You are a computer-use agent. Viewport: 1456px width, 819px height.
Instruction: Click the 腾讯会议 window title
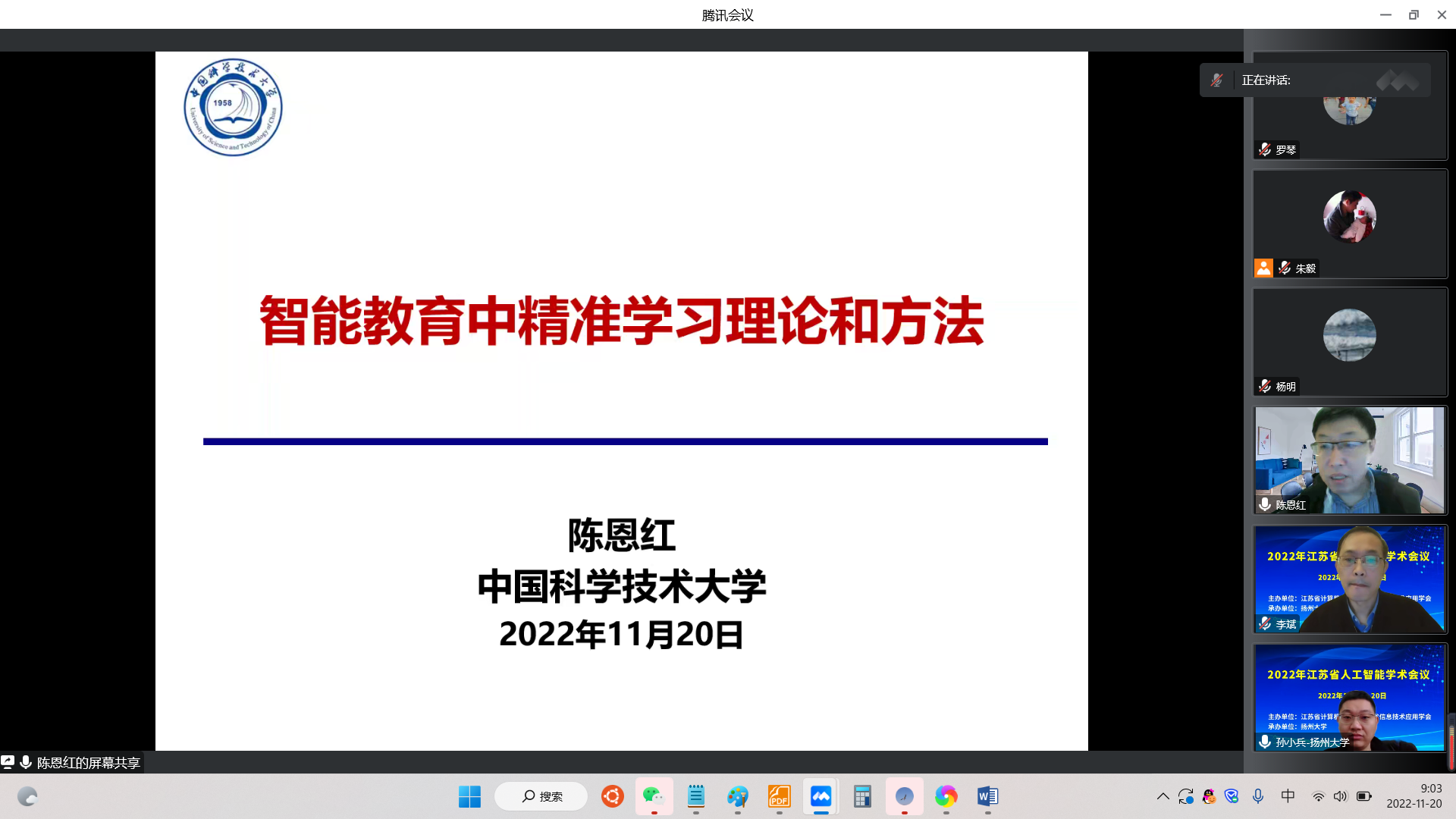(x=727, y=15)
